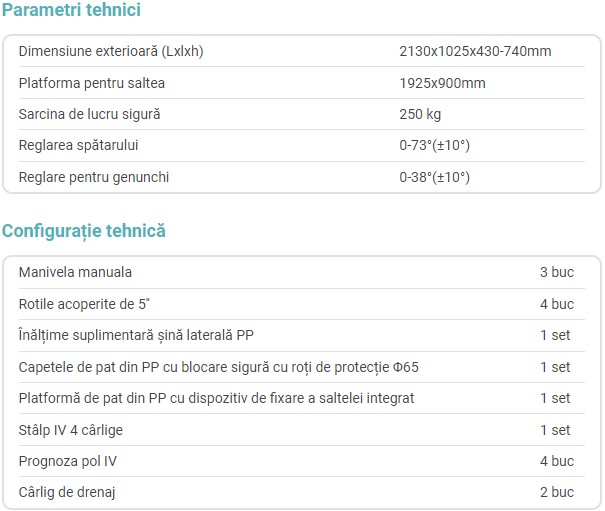605x511 pixels.
Task: Select the 0-73°(±10°) value
Action: tap(434, 146)
